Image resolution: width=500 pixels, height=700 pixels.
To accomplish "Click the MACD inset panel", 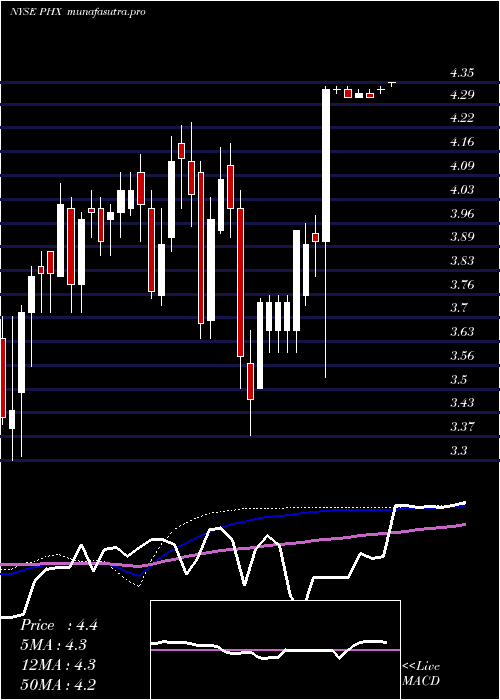I will point(275,650).
